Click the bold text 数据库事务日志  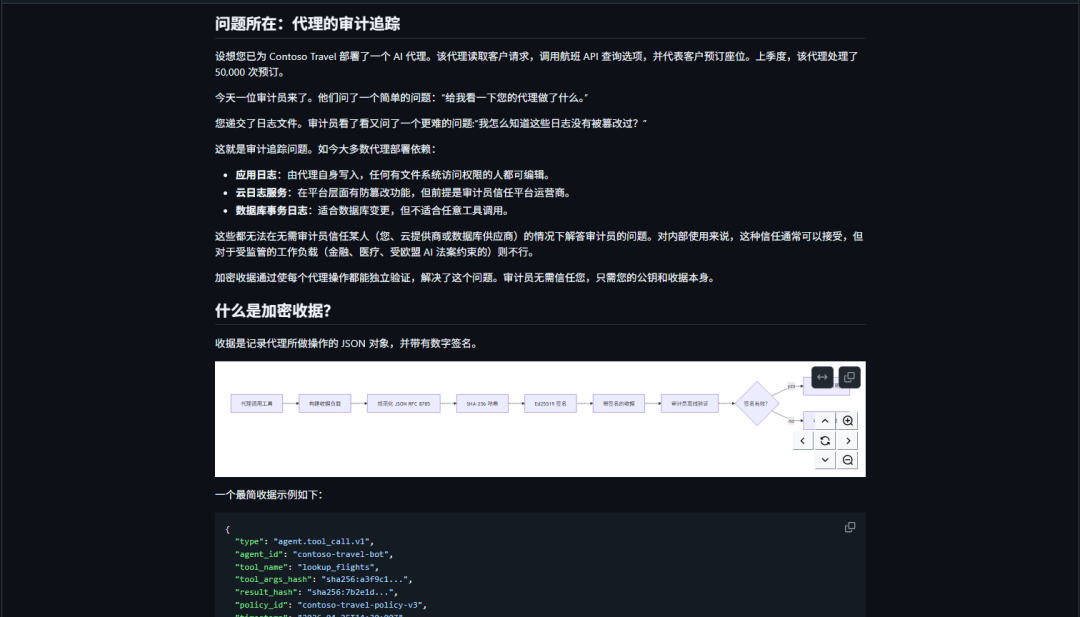click(271, 211)
